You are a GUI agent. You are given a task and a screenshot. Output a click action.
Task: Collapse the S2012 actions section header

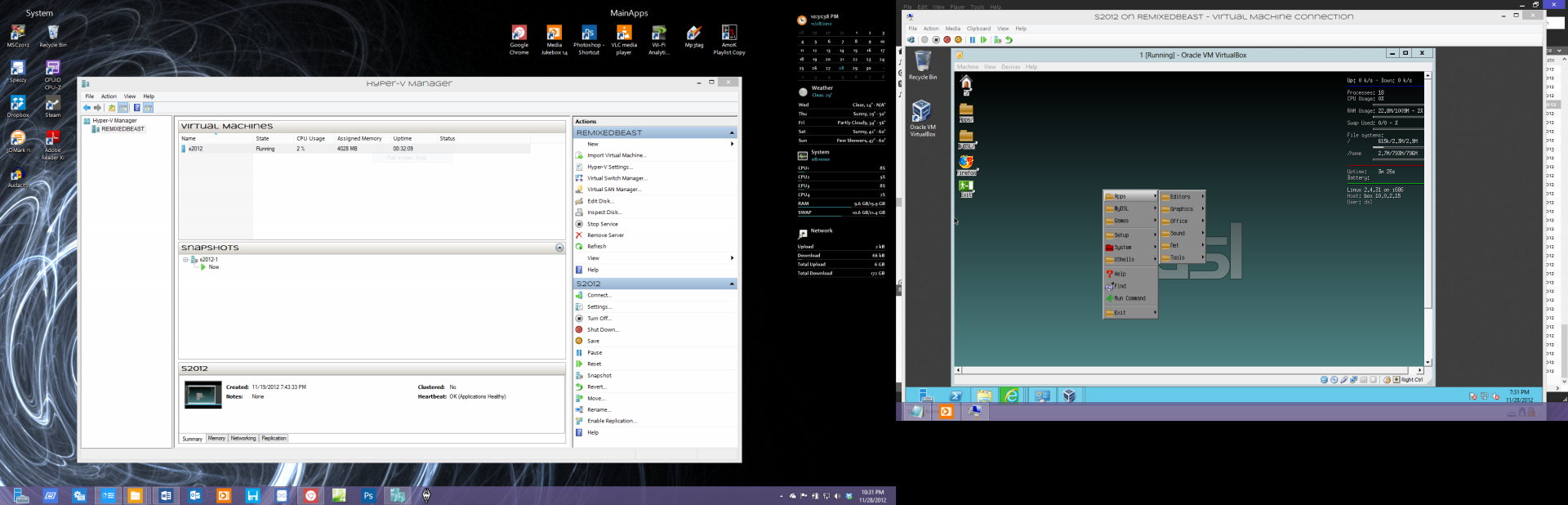click(732, 284)
